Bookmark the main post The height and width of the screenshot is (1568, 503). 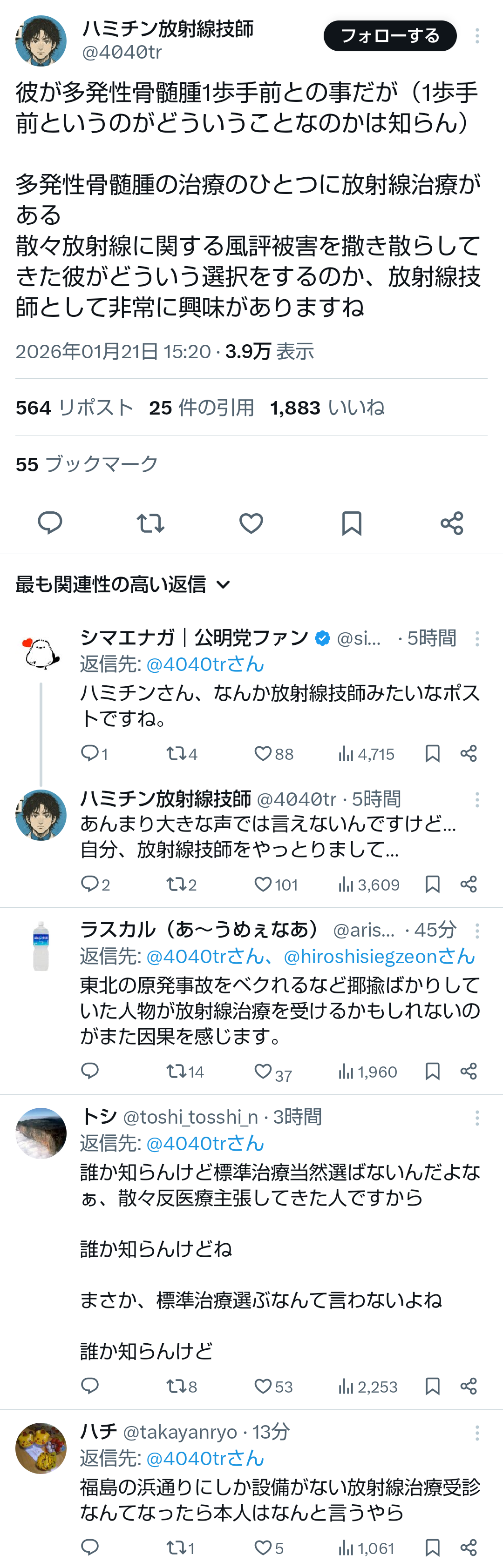[351, 523]
